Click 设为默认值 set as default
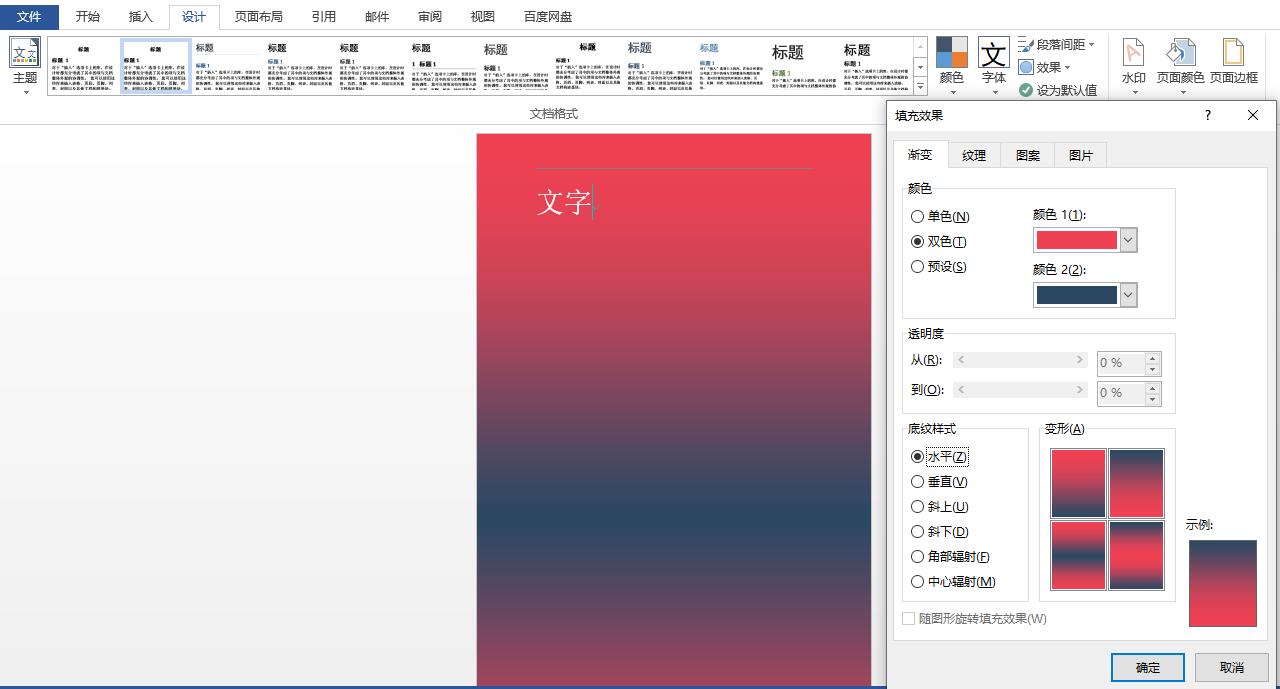The height and width of the screenshot is (689, 1280). click(1057, 90)
